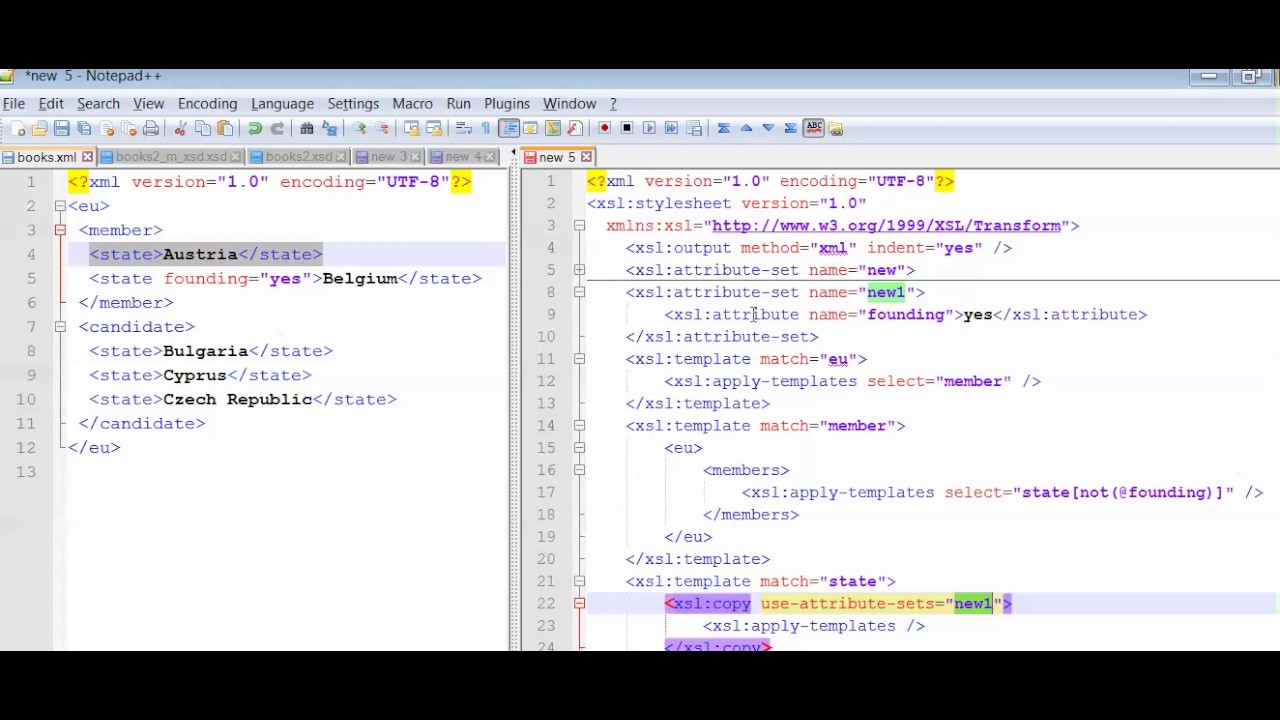The height and width of the screenshot is (720, 1280).
Task: Close the new 4 tab
Action: click(491, 157)
